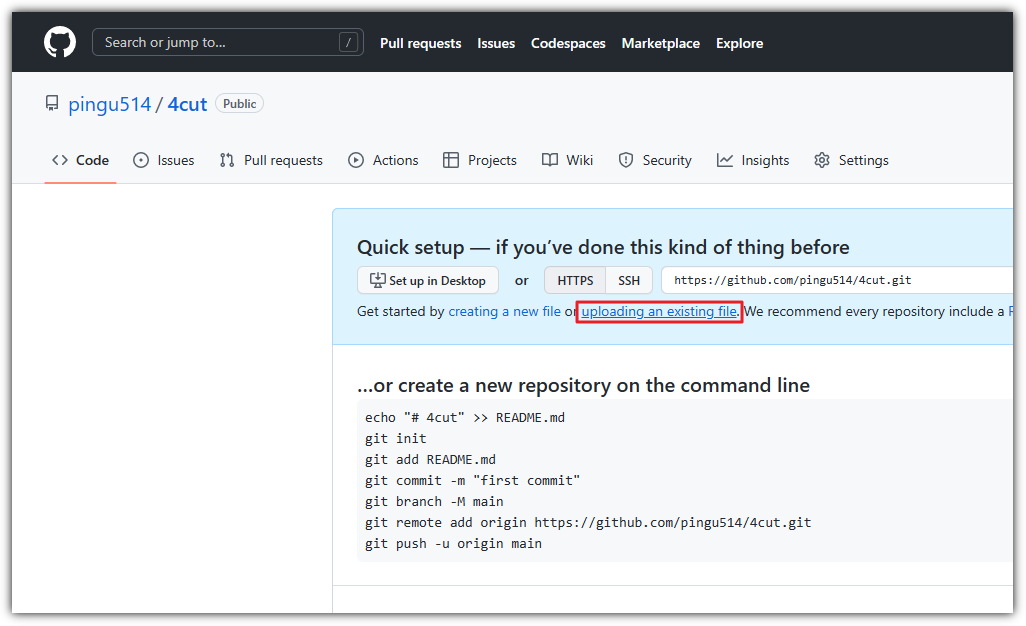
Task: Open Explore in the header
Action: [x=739, y=43]
